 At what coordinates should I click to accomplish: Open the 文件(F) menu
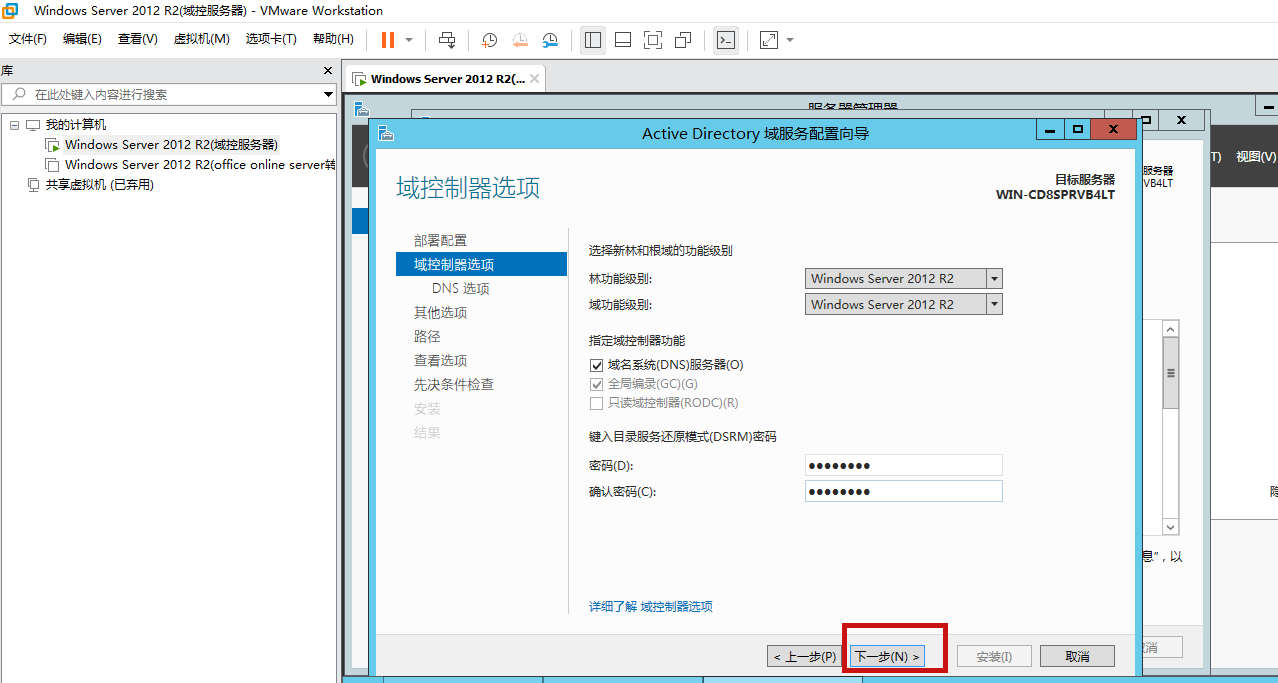click(x=28, y=39)
